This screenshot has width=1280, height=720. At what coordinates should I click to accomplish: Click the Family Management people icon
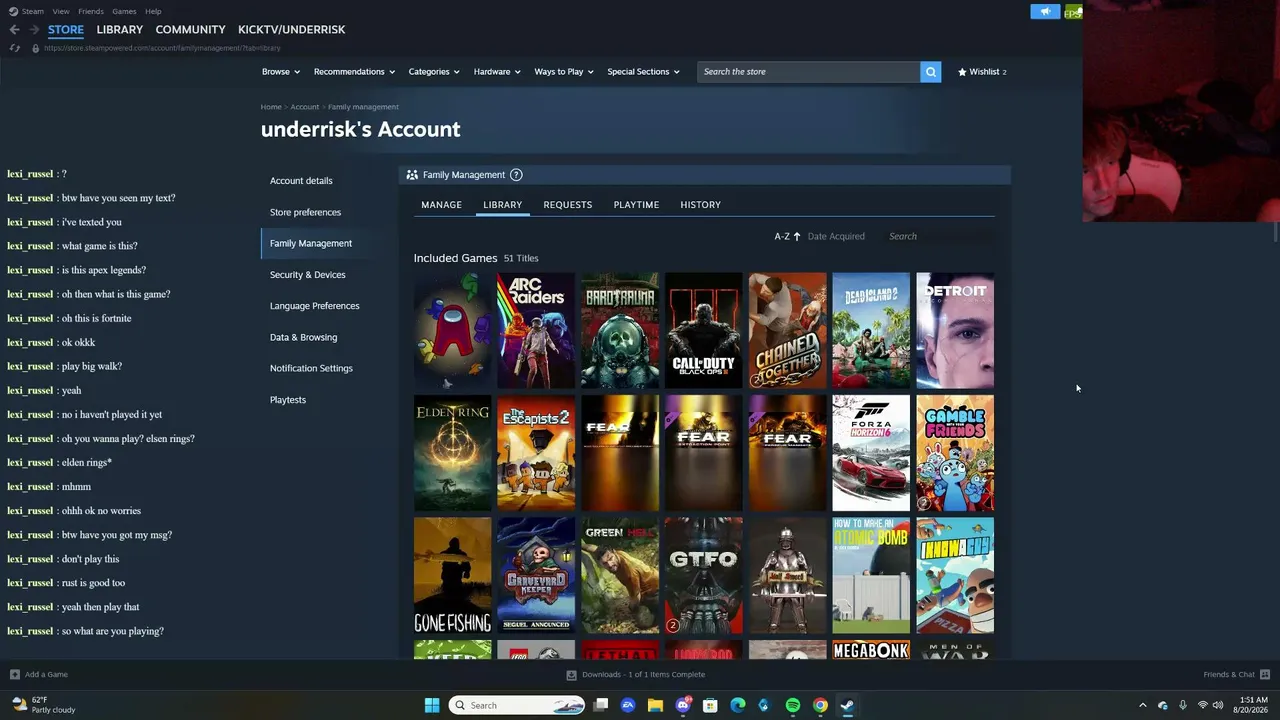point(412,175)
